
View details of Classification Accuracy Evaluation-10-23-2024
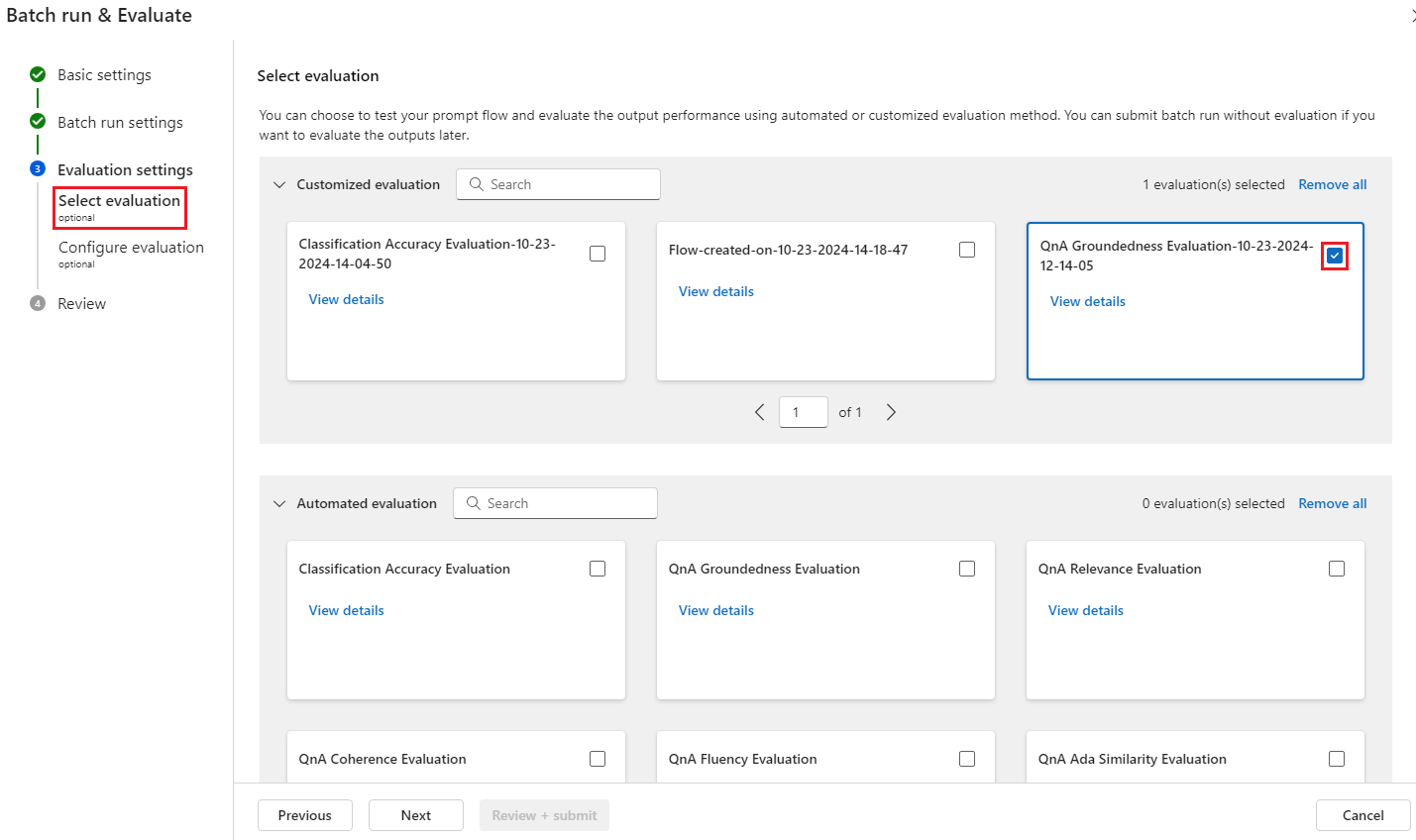pos(346,299)
